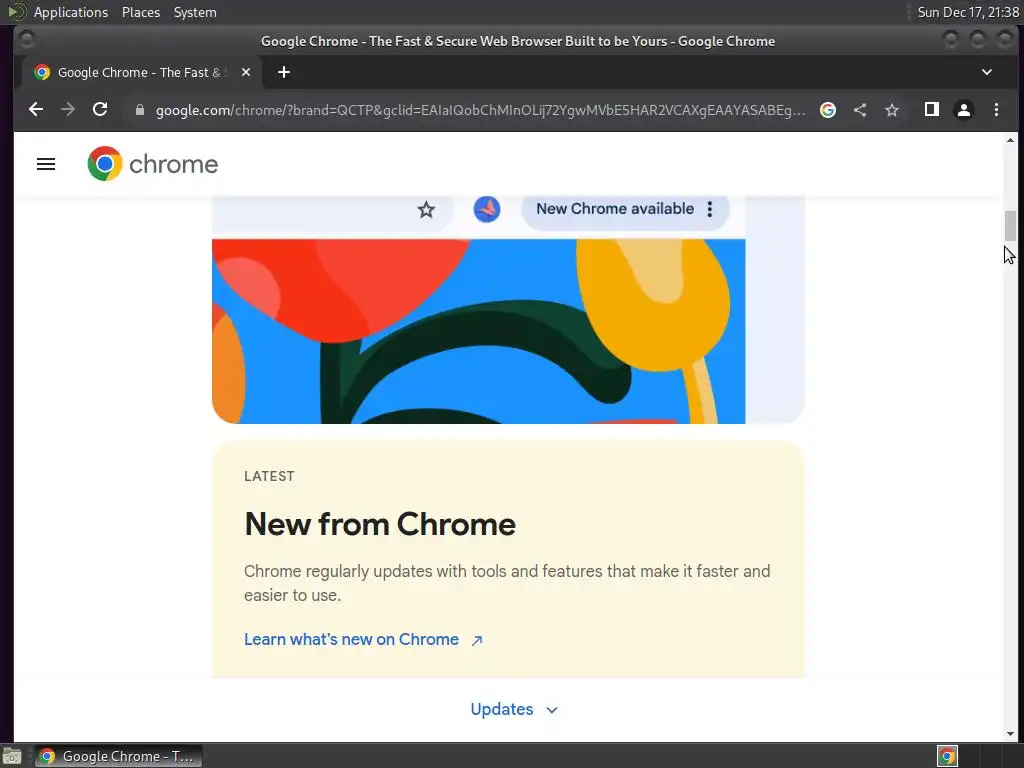Viewport: 1024px width, 768px height.
Task: Click the address bar URL
Action: (480, 110)
